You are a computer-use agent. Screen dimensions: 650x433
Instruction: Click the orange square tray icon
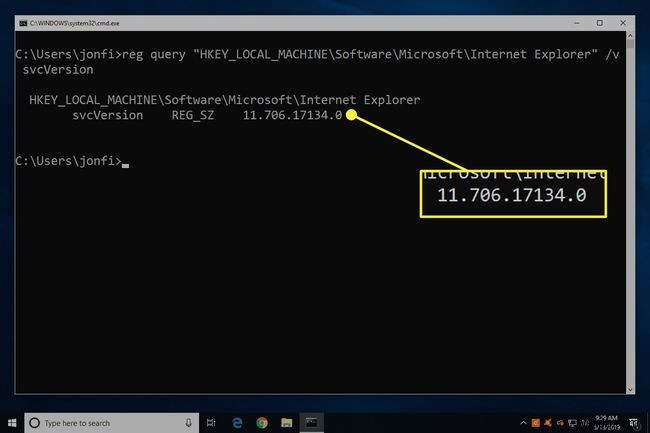pyautogui.click(x=536, y=423)
